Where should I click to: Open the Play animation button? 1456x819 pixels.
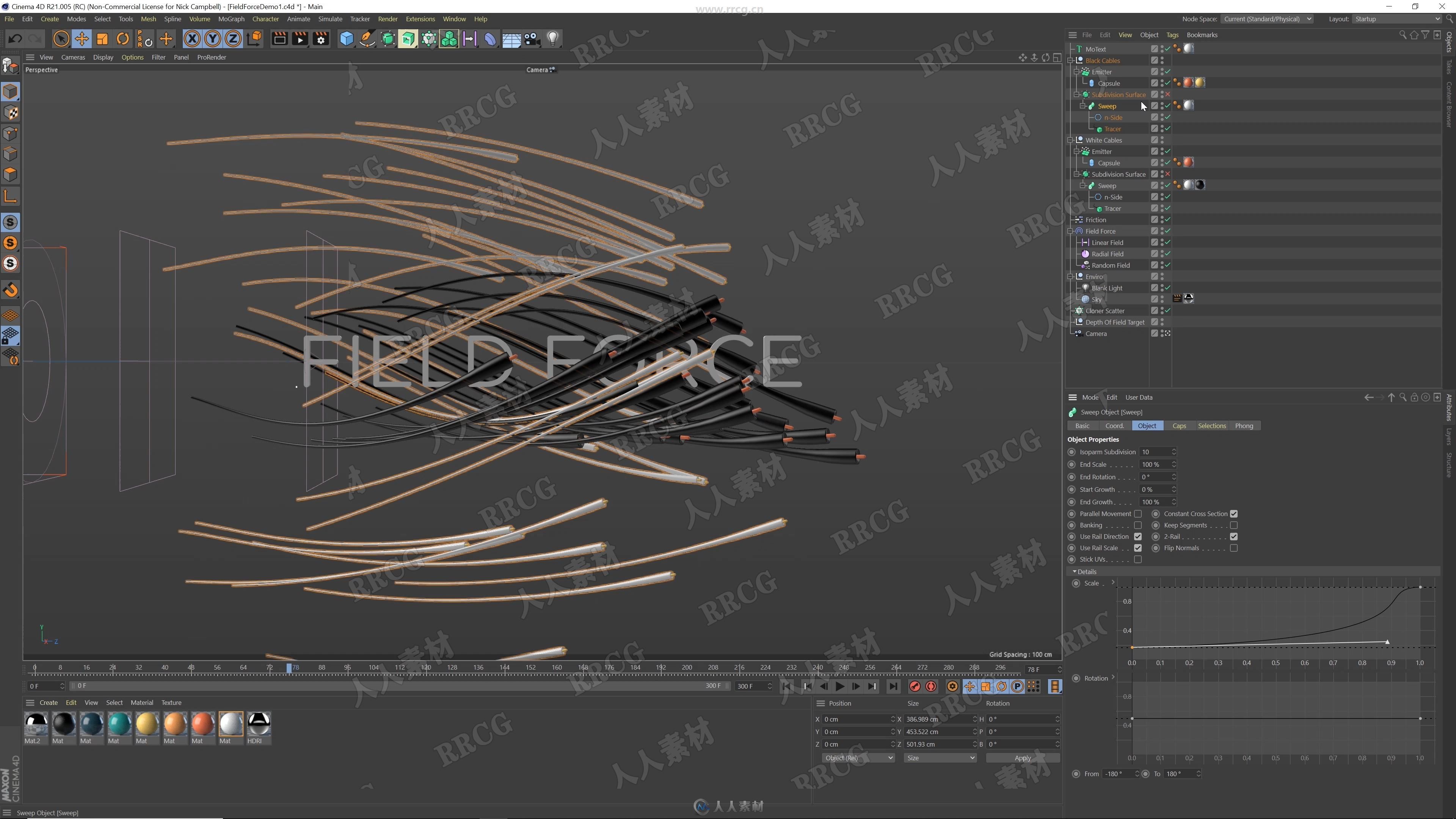(839, 686)
